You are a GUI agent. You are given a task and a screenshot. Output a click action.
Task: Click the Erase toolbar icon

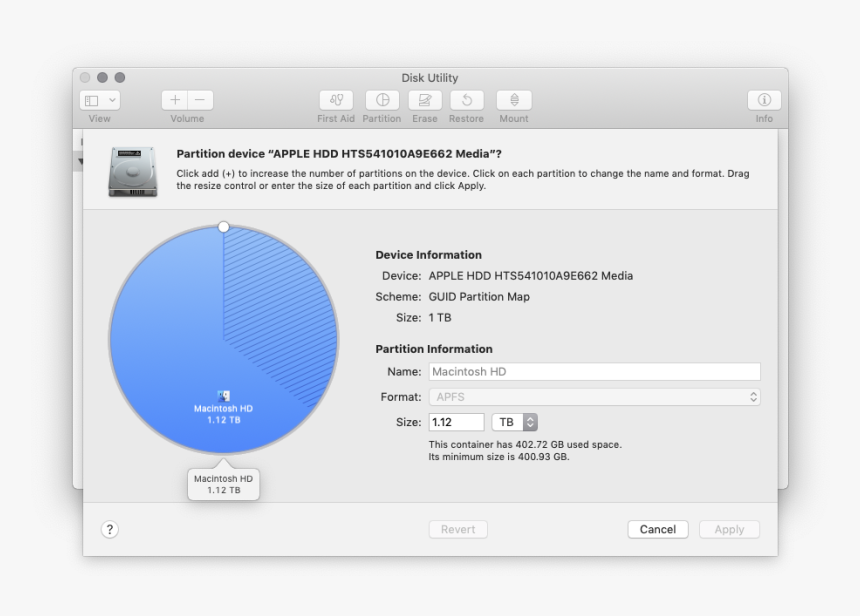425,100
